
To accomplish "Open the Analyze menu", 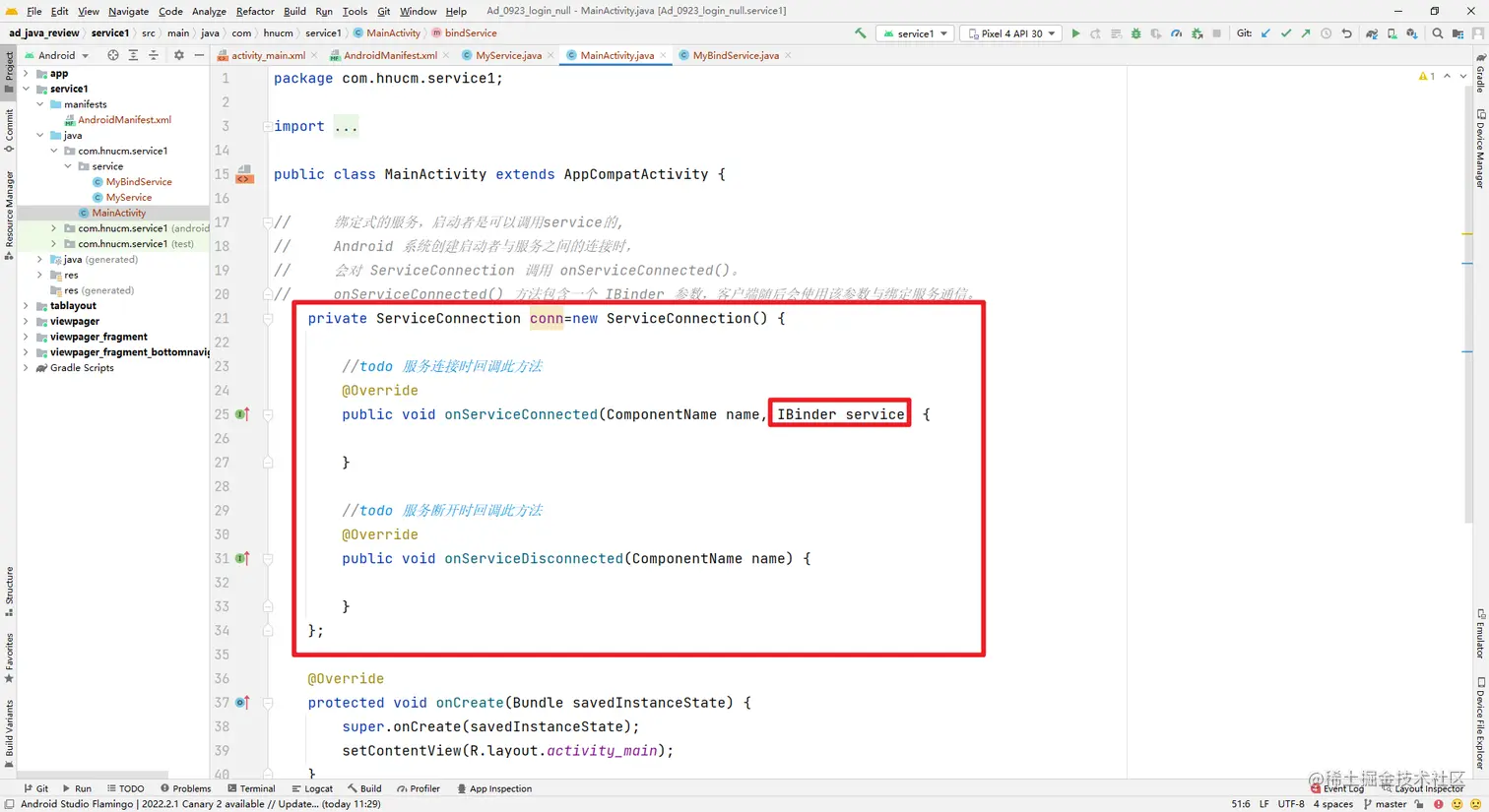I will 209,11.
